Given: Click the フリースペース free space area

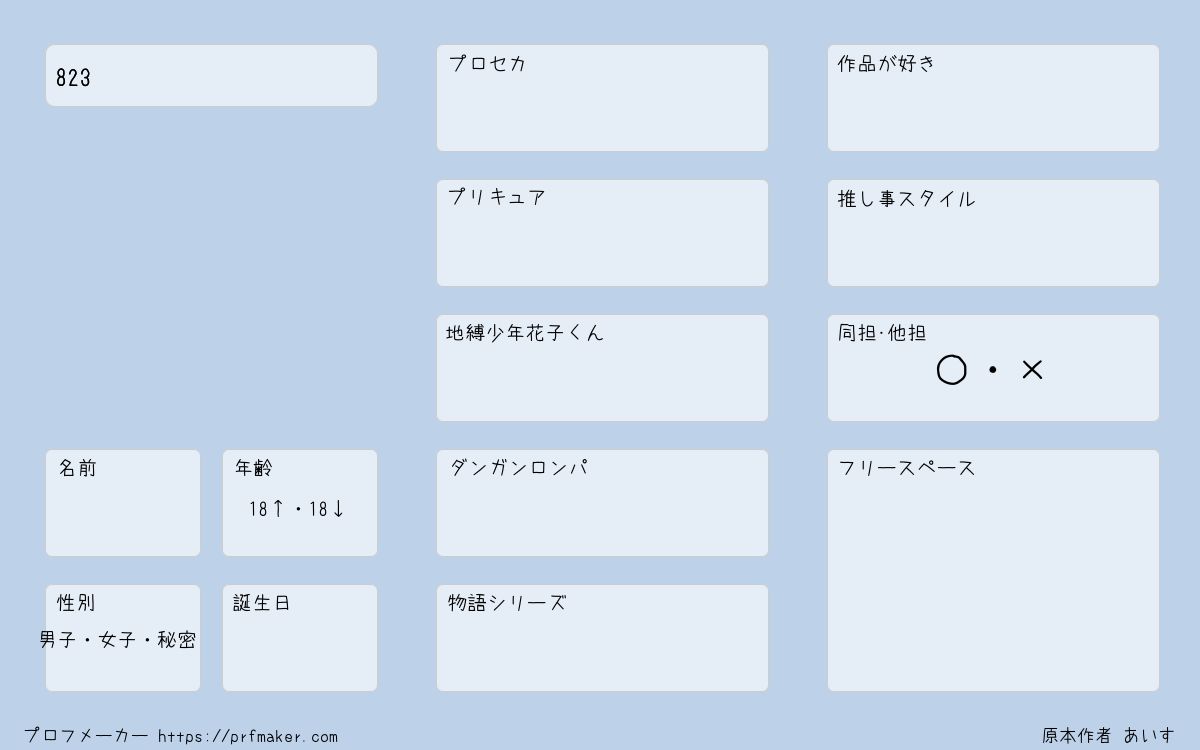Looking at the screenshot, I should click(993, 570).
